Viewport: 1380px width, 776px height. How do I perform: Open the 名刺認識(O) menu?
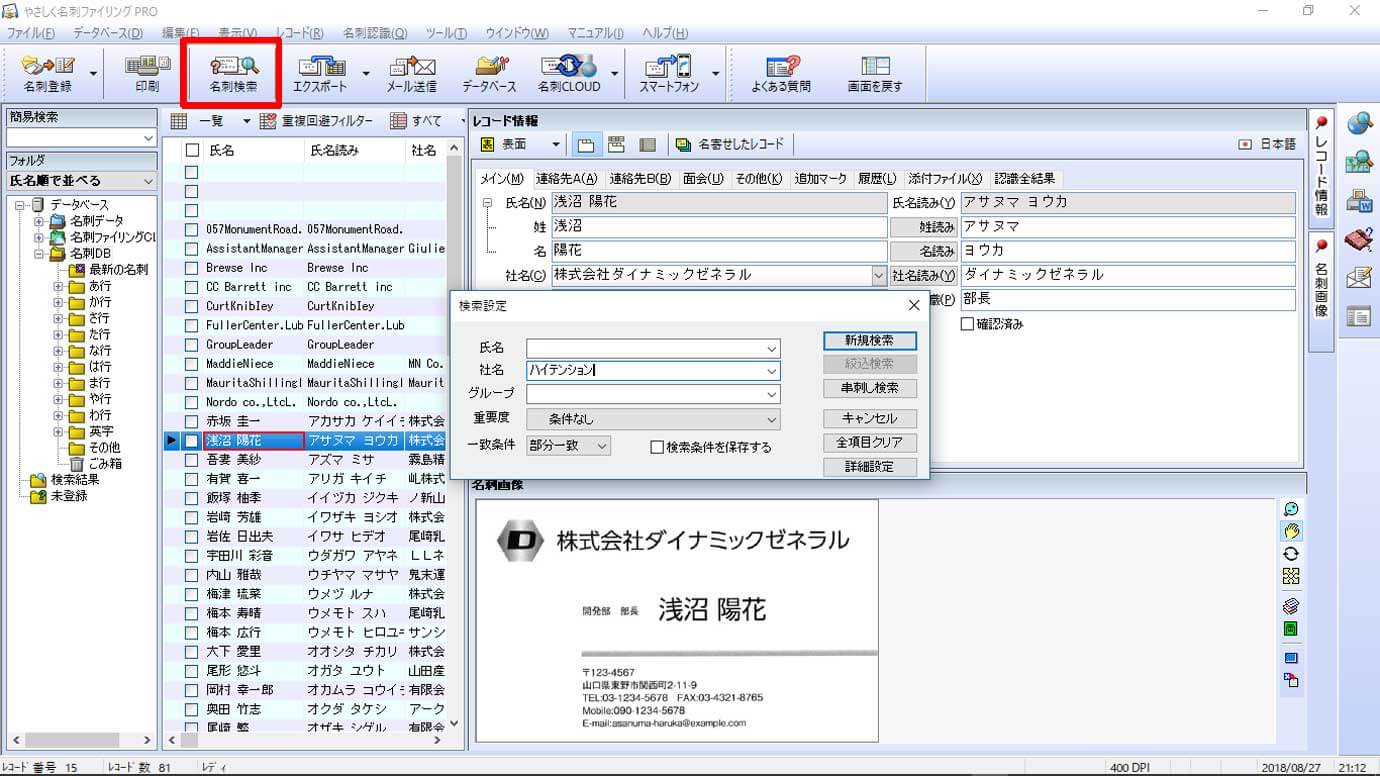pos(375,33)
